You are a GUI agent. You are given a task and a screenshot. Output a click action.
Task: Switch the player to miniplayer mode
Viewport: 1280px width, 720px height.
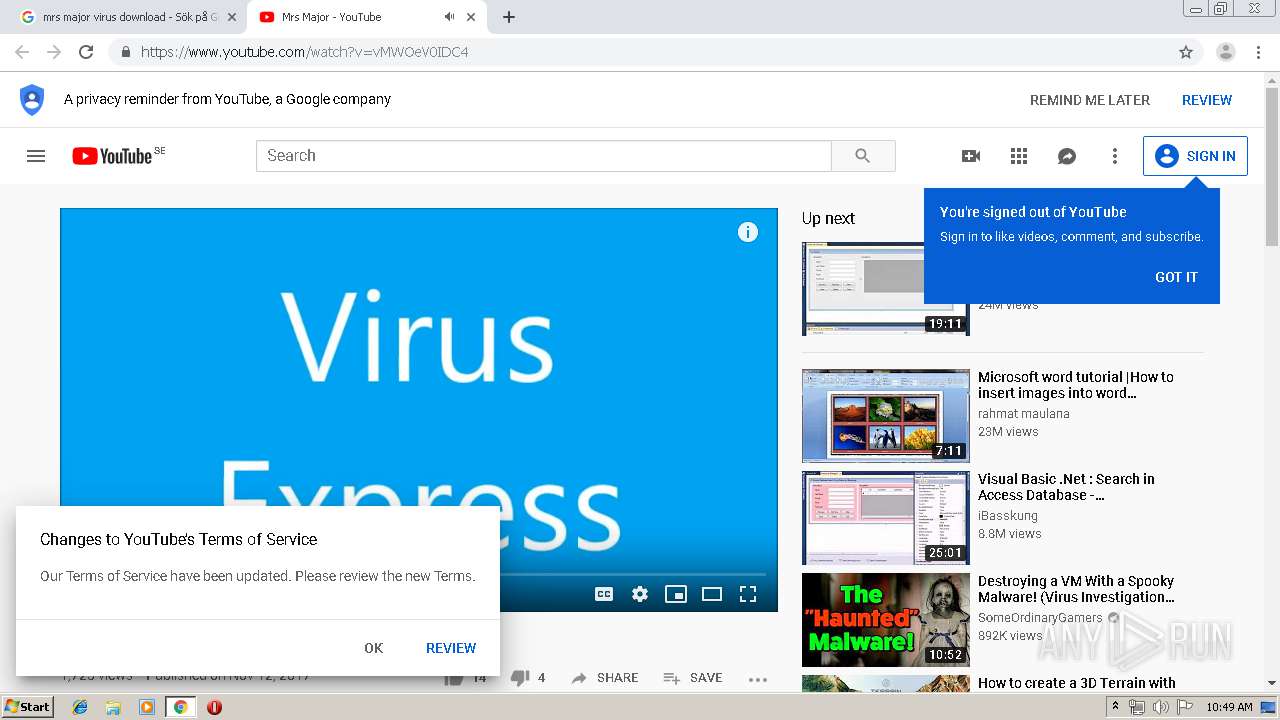(676, 594)
